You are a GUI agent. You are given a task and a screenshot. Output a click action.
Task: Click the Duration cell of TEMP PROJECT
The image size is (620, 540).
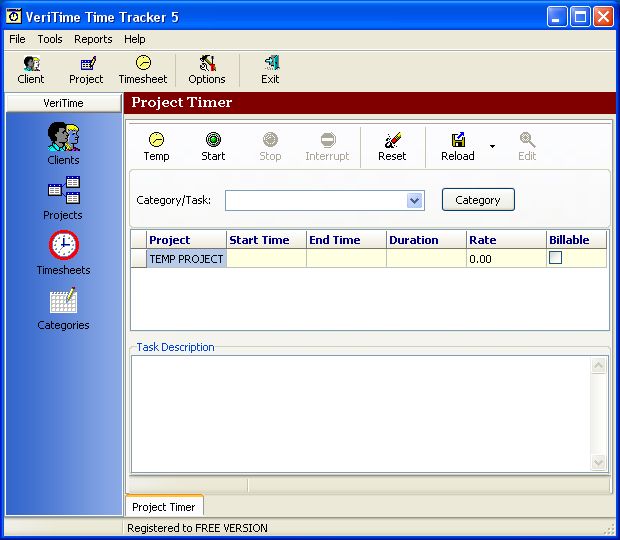tap(426, 259)
